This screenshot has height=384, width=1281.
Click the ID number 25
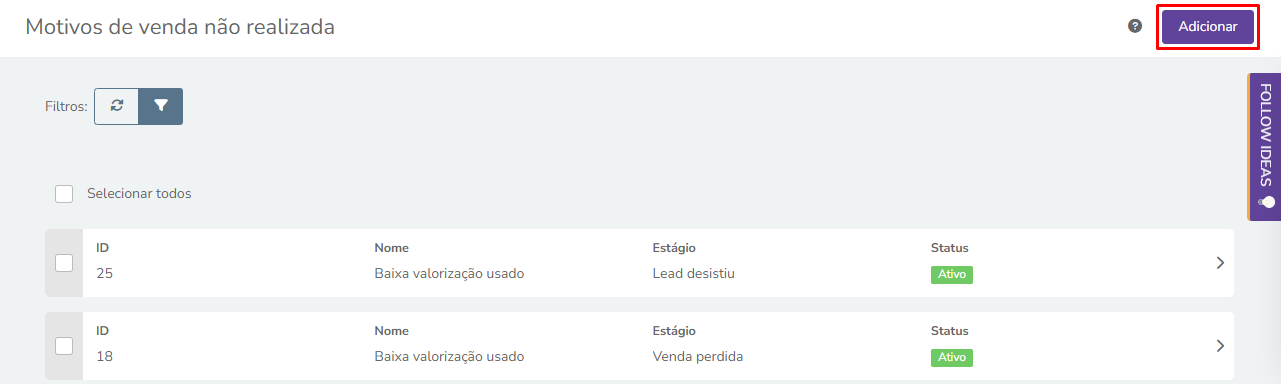tap(105, 273)
